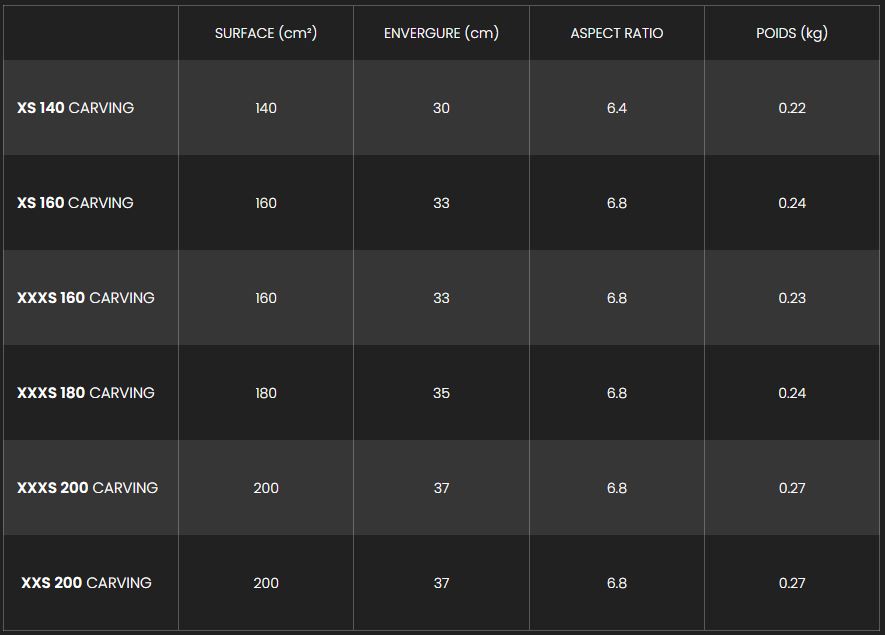Image resolution: width=885 pixels, height=635 pixels.
Task: Select the XS 160 CARVING row label
Action: [75, 203]
